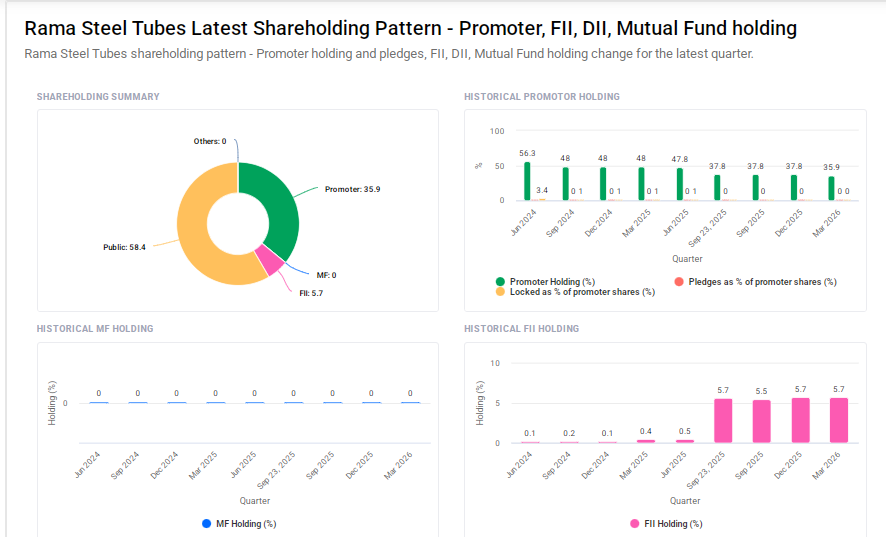Toggle the Locked as % of promoter shares legend item

(575, 292)
